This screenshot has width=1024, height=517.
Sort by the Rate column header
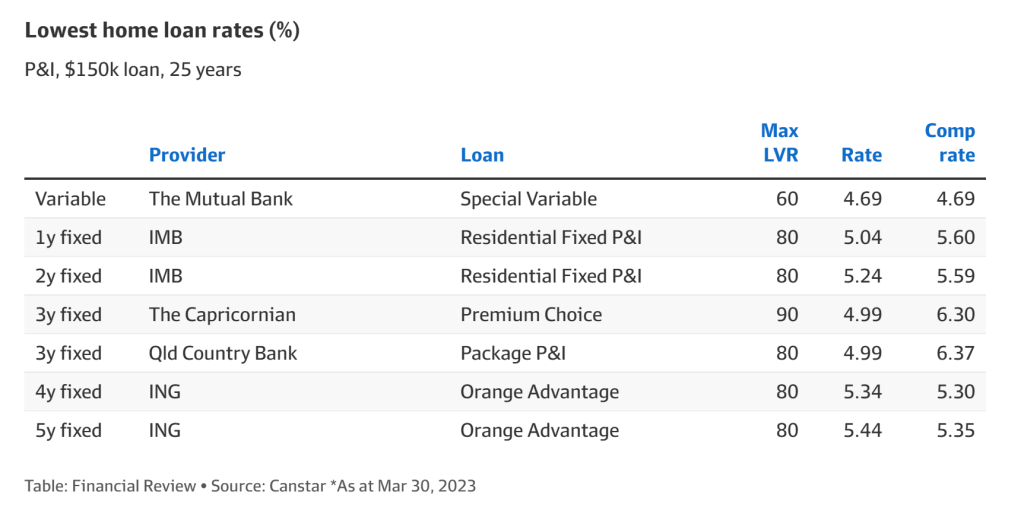[861, 155]
